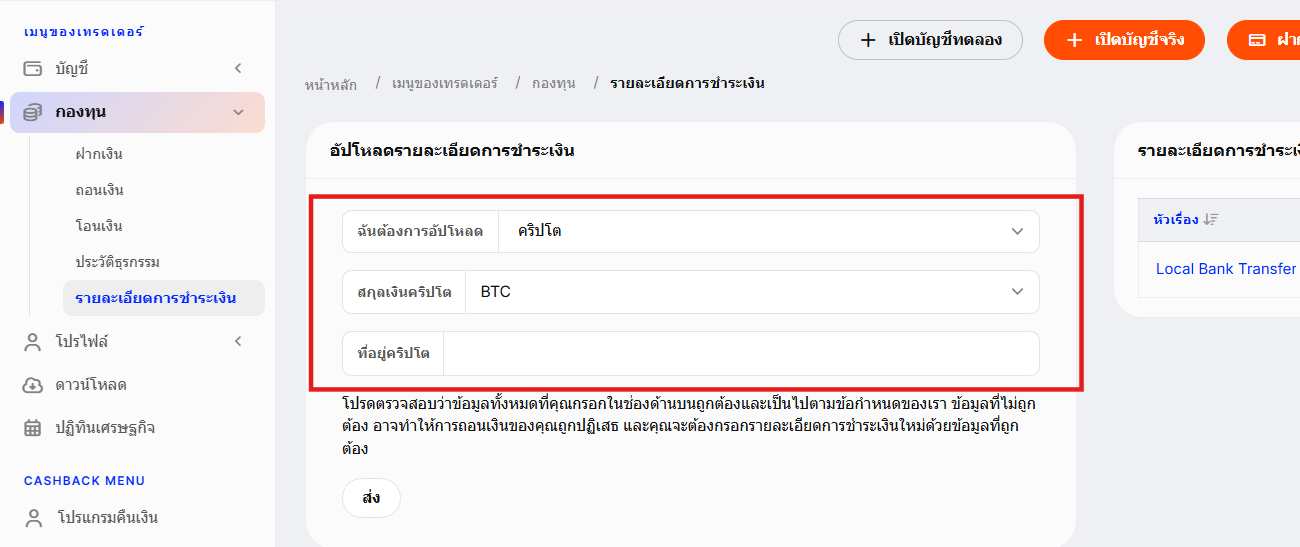Select ฝากเงิน in the sidebar
The width and height of the screenshot is (1300, 547).
99,154
